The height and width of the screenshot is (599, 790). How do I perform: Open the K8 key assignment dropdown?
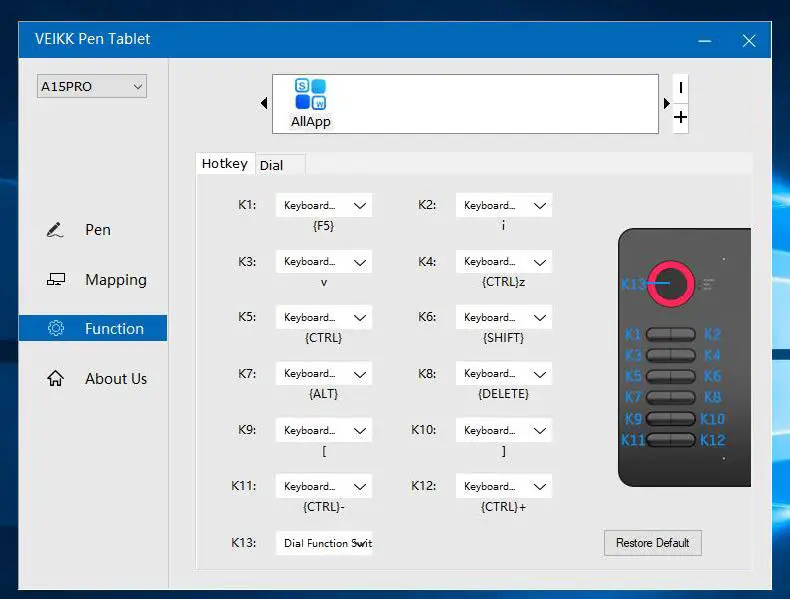504,374
